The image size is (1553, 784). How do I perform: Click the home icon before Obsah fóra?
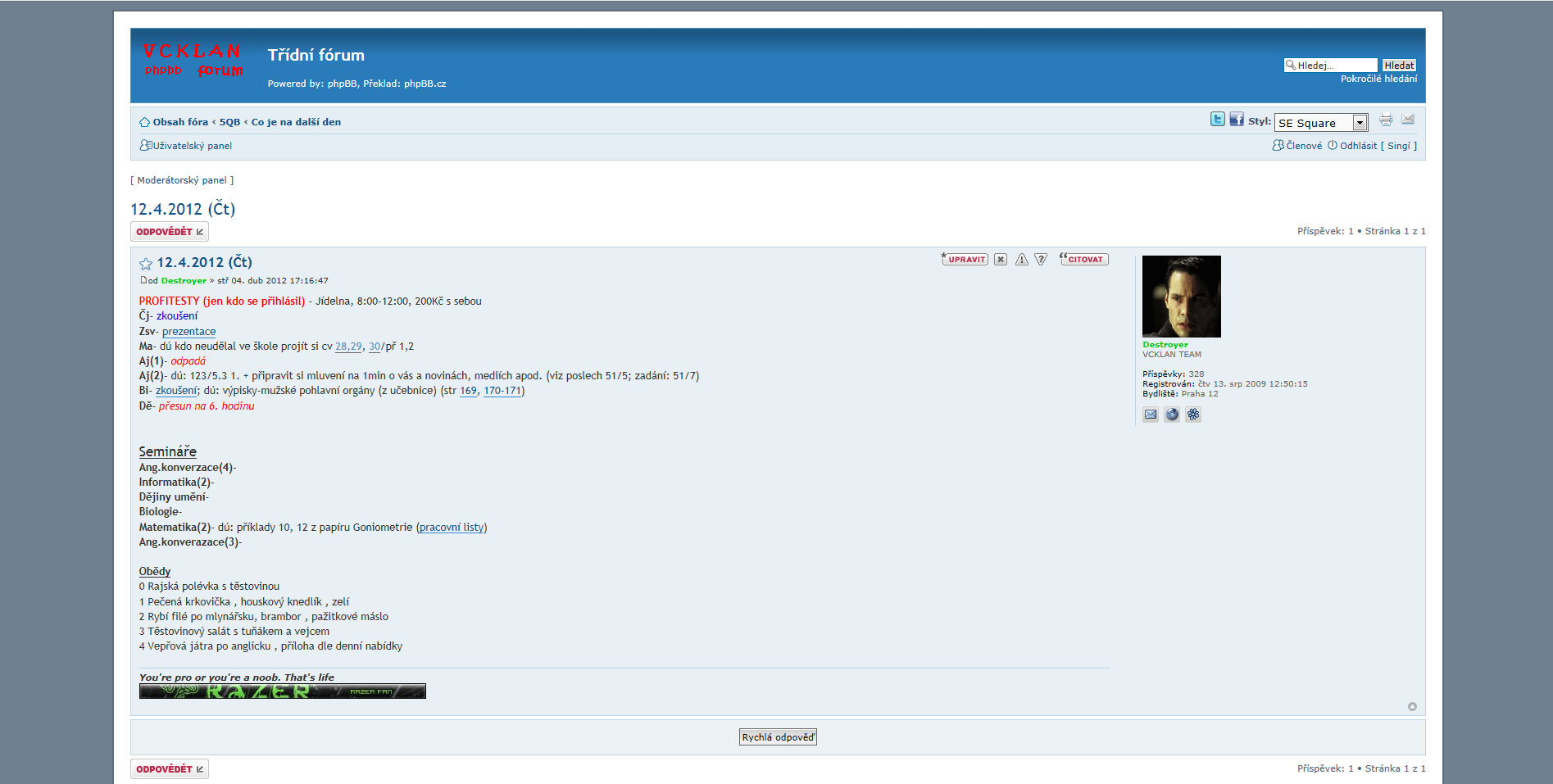point(144,122)
